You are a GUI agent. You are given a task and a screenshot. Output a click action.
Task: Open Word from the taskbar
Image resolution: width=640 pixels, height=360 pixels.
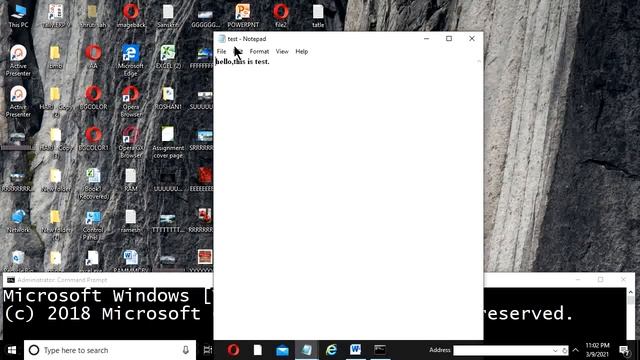[x=356, y=350]
